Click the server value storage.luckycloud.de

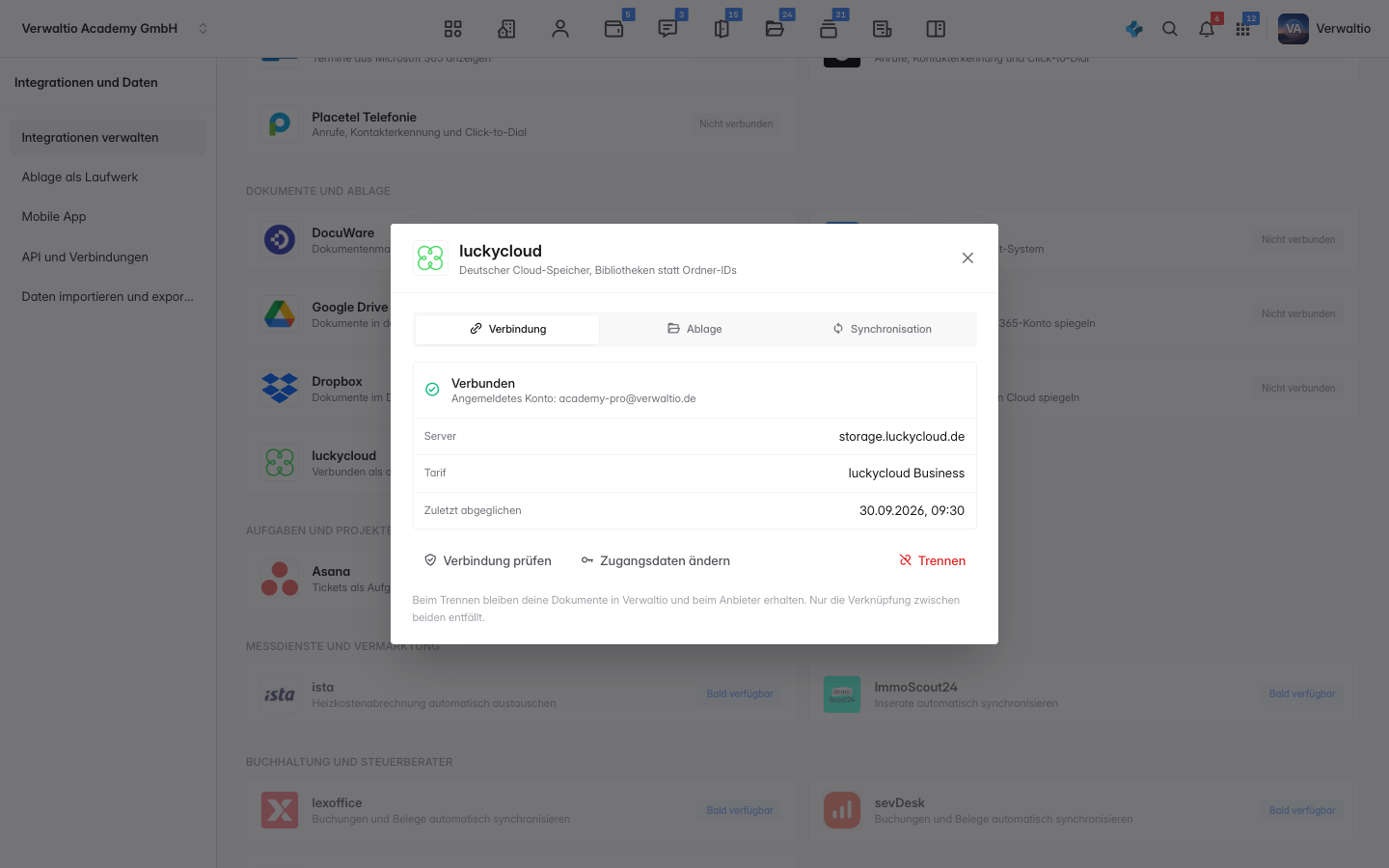pos(901,437)
